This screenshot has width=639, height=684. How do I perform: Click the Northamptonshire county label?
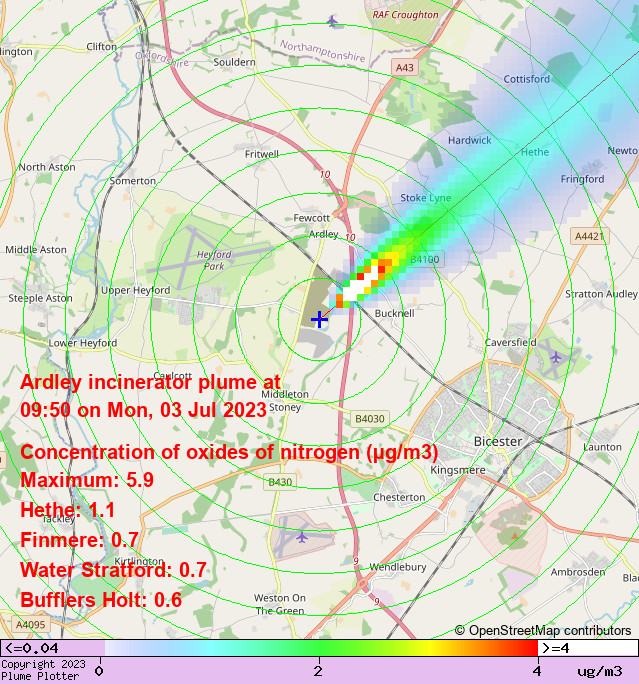click(x=322, y=51)
